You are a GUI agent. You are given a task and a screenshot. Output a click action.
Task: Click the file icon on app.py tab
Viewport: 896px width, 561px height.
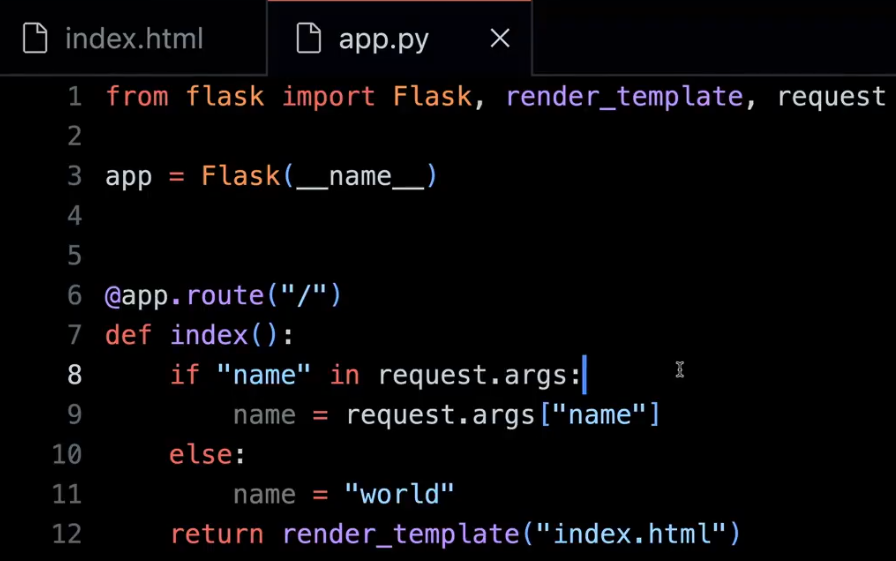point(310,39)
